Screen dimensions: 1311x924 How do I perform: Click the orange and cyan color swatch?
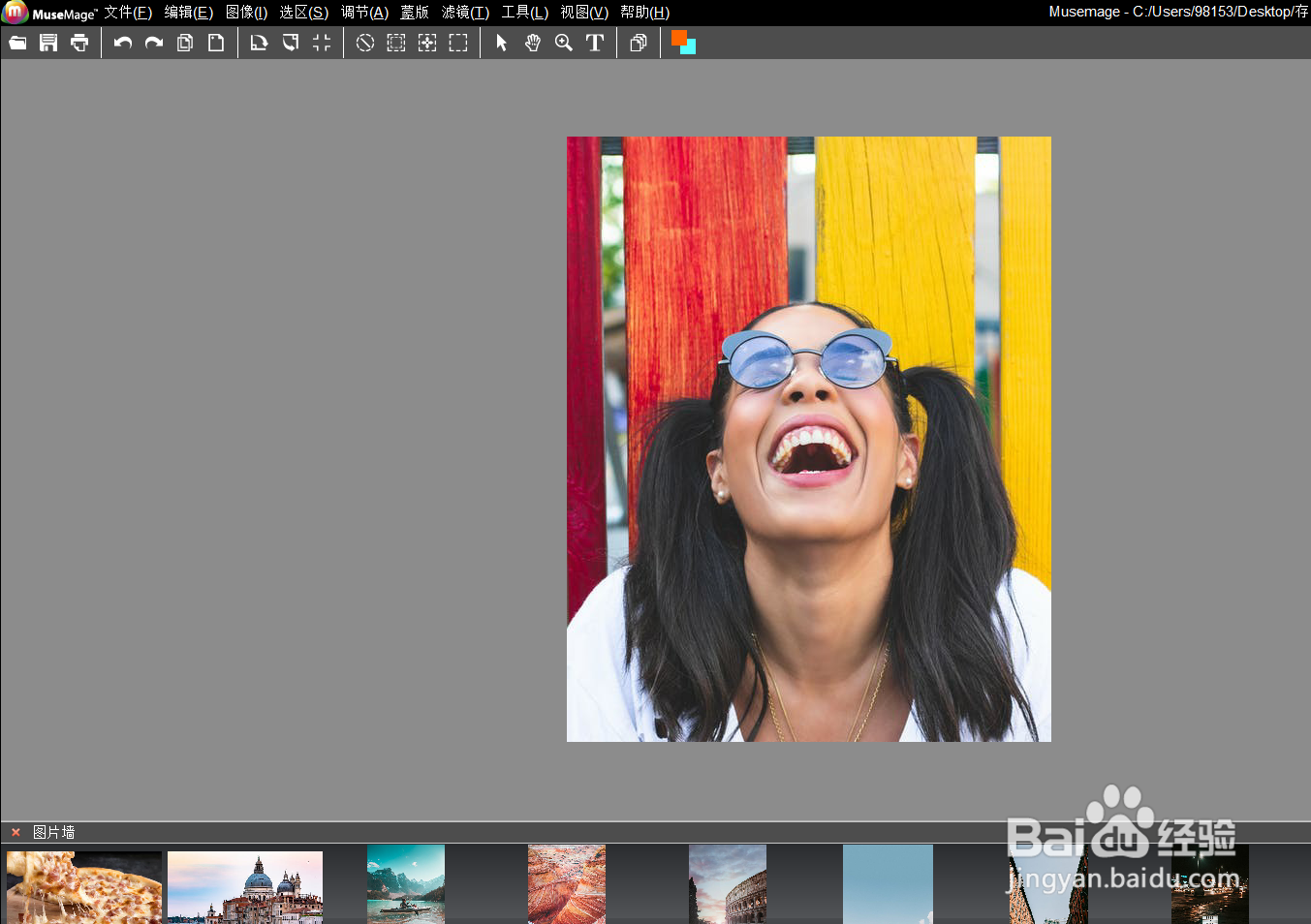click(683, 43)
